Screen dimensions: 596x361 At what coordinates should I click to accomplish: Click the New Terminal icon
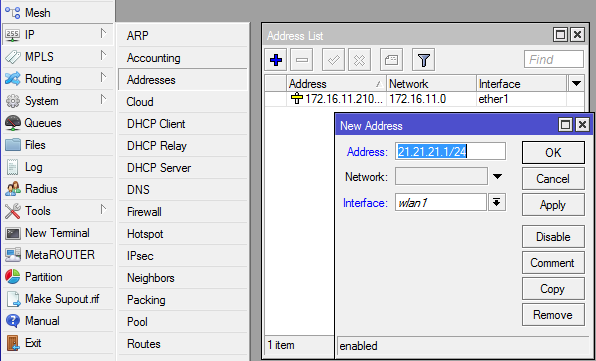click(x=13, y=233)
